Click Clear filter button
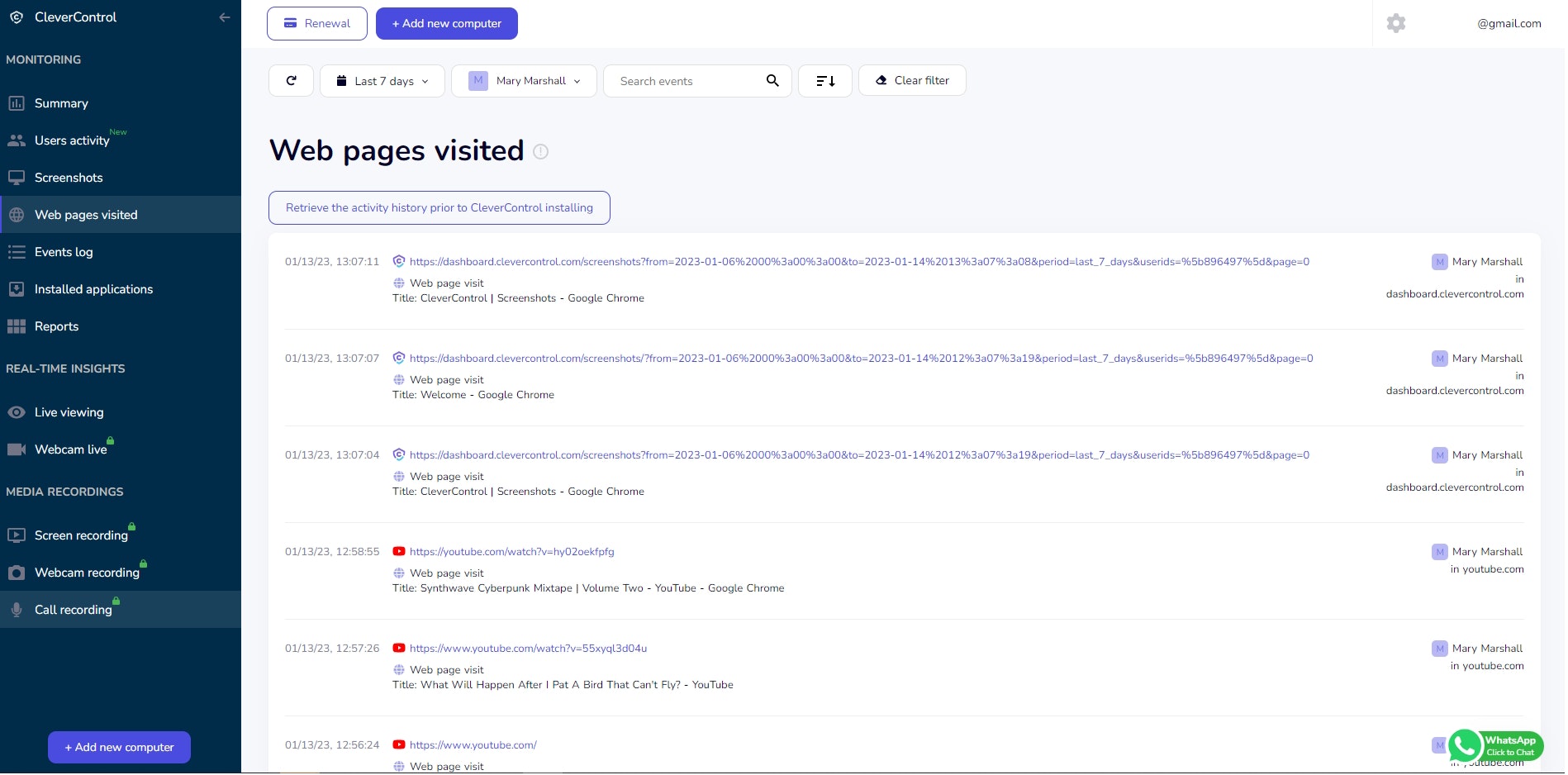Screen dimensions: 1568x775 point(912,81)
